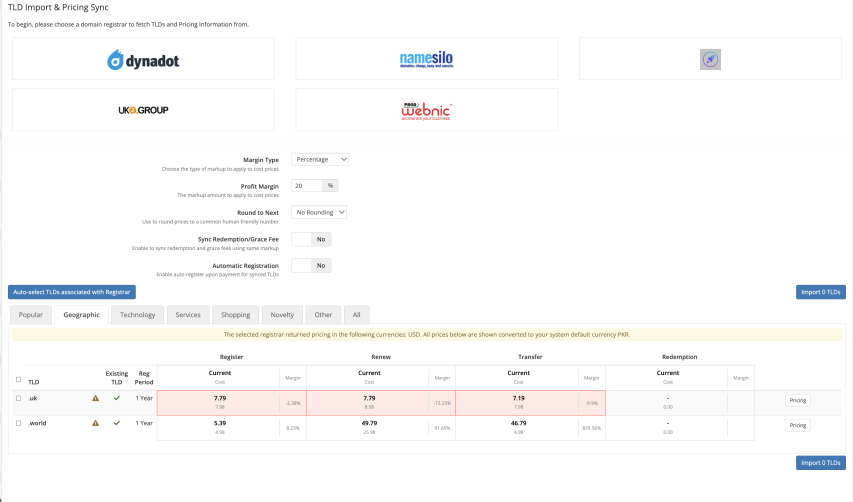Toggle Automatic Registration switch
The width and height of the screenshot is (853, 502).
click(311, 265)
